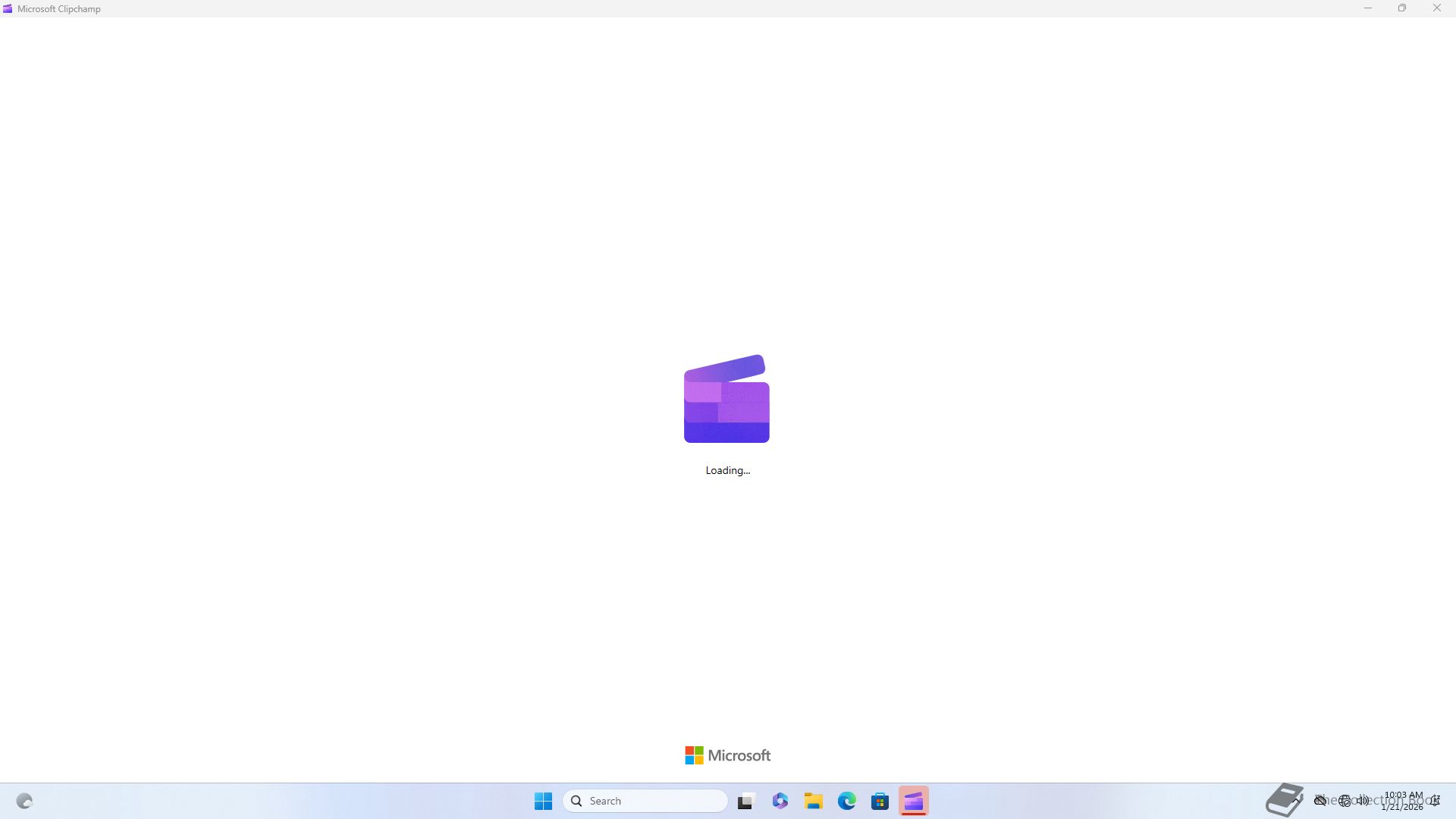Click the Microsoft logo at bottom

pos(727,755)
